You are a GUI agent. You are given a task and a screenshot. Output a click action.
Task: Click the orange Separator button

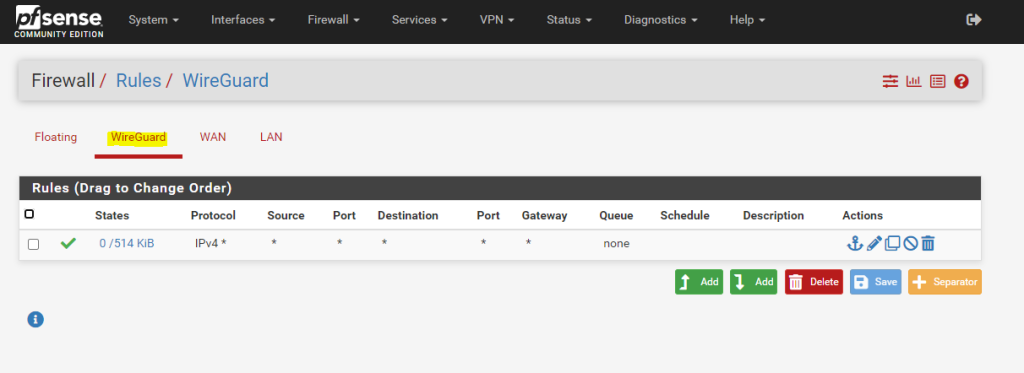pyautogui.click(x=944, y=282)
